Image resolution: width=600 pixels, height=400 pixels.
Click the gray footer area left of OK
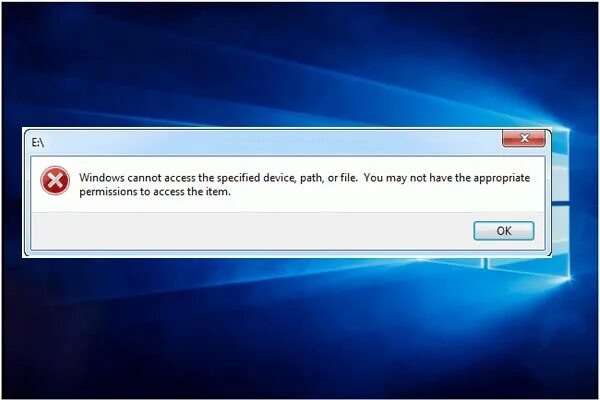click(249, 231)
